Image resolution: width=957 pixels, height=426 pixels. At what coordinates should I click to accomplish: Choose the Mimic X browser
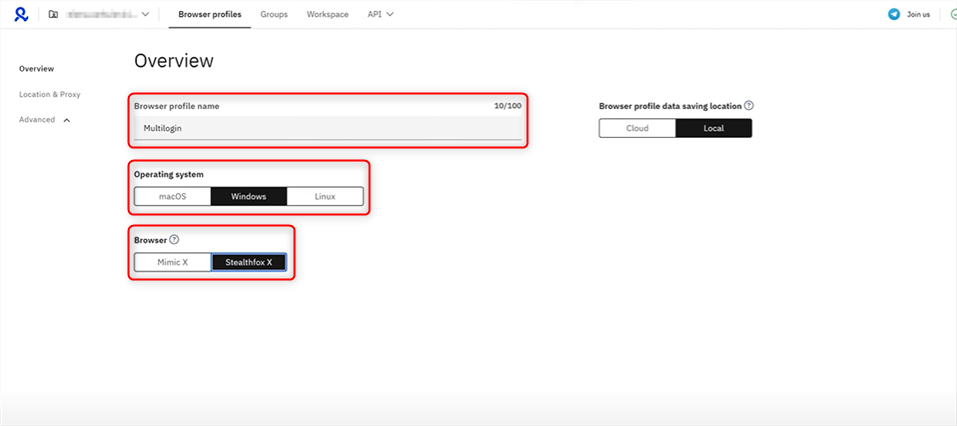[x=173, y=262]
